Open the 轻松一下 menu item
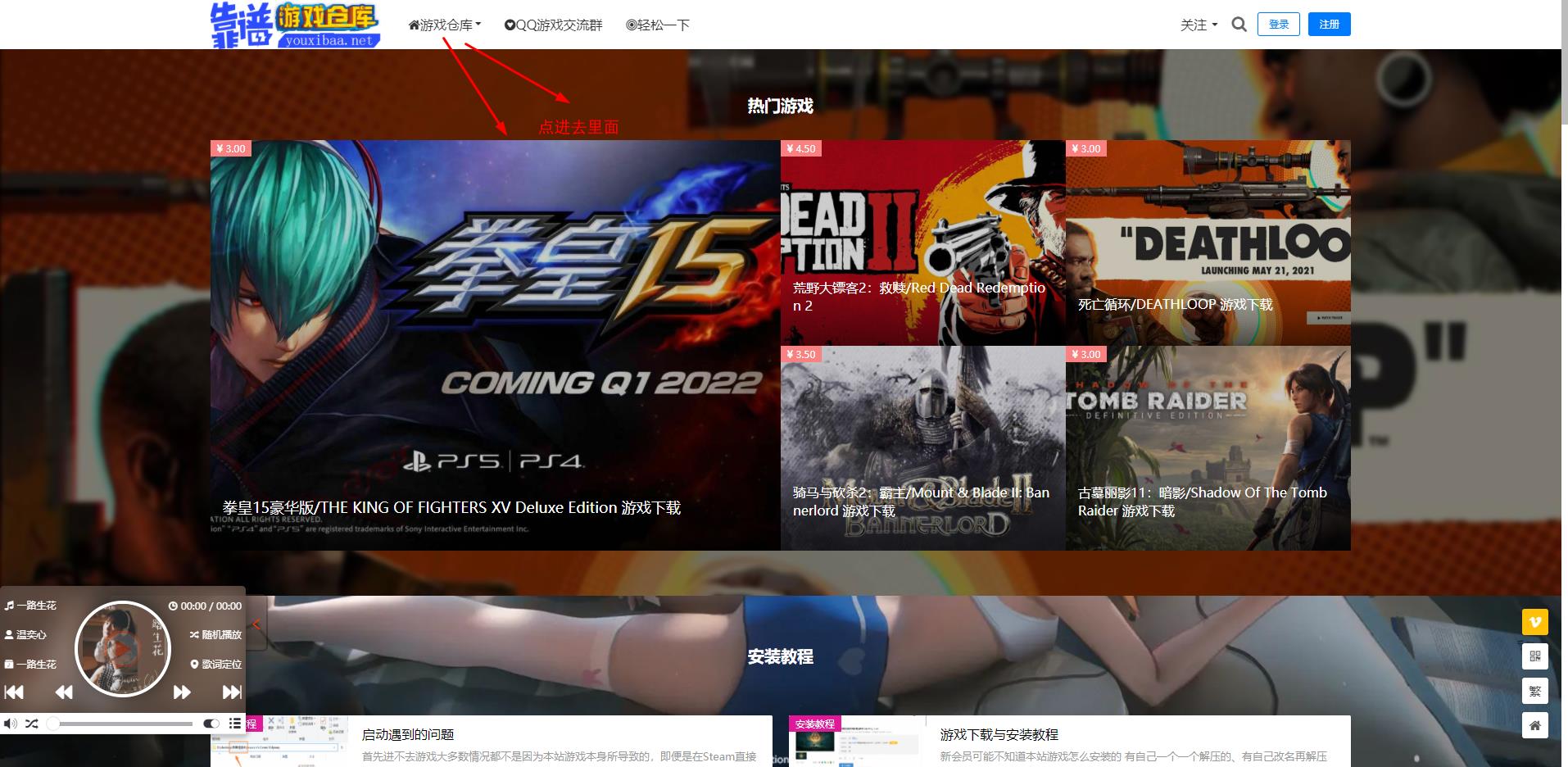1568x767 pixels. [658, 25]
